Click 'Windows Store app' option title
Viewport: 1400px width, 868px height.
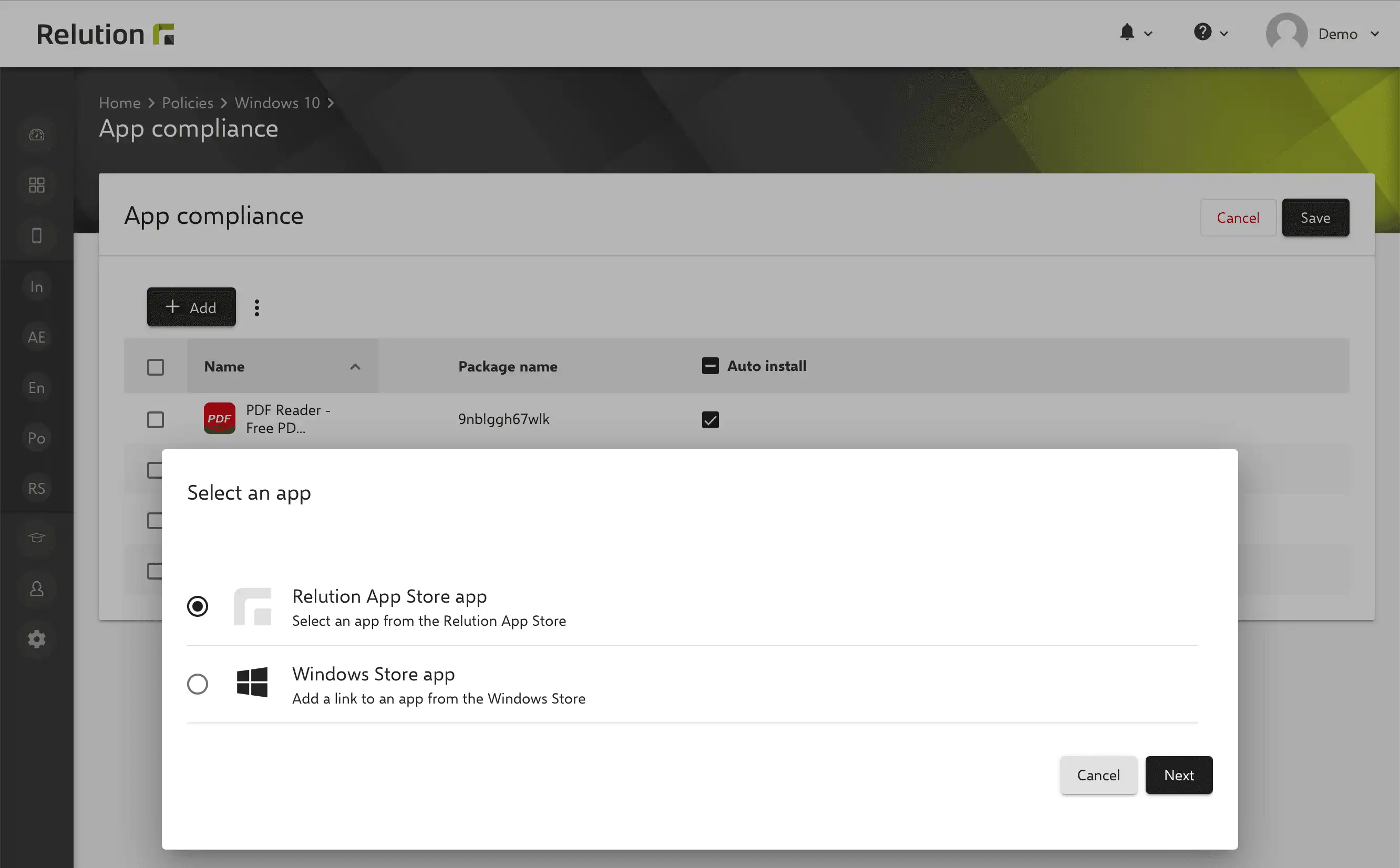point(374,674)
